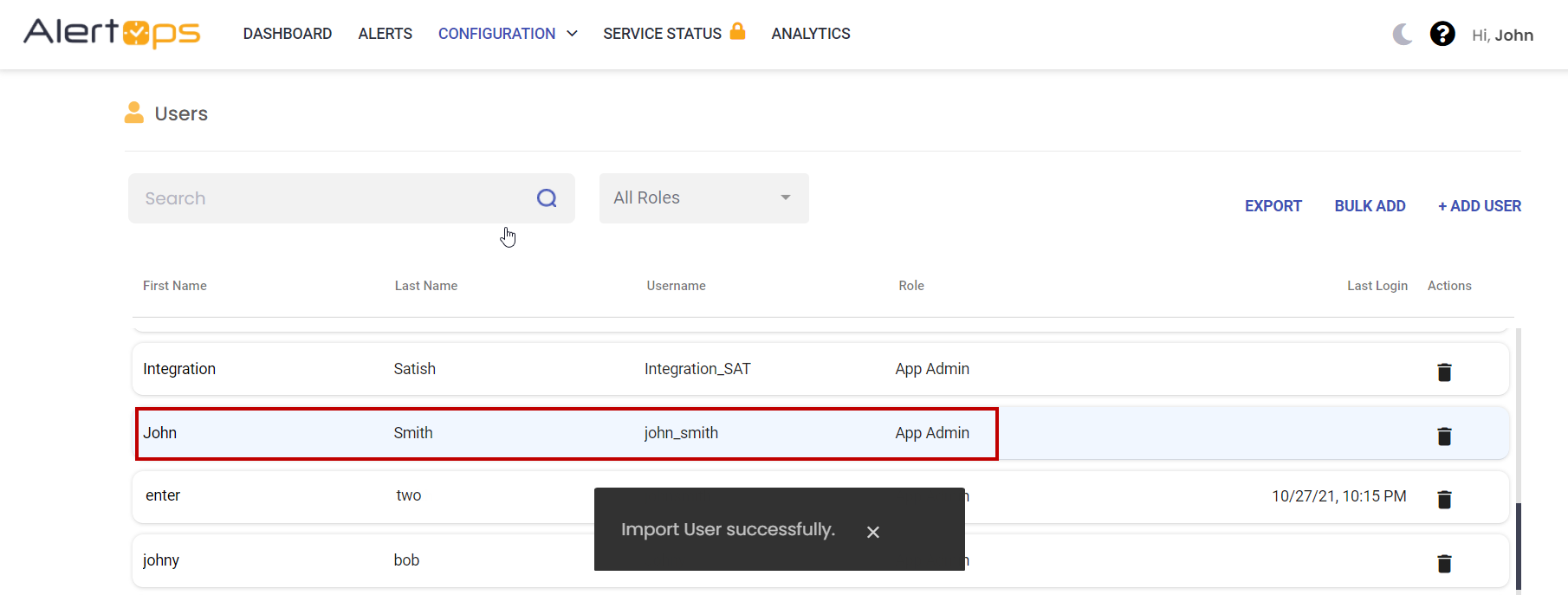
Task: Open the All Roles dropdown
Action: click(x=704, y=198)
